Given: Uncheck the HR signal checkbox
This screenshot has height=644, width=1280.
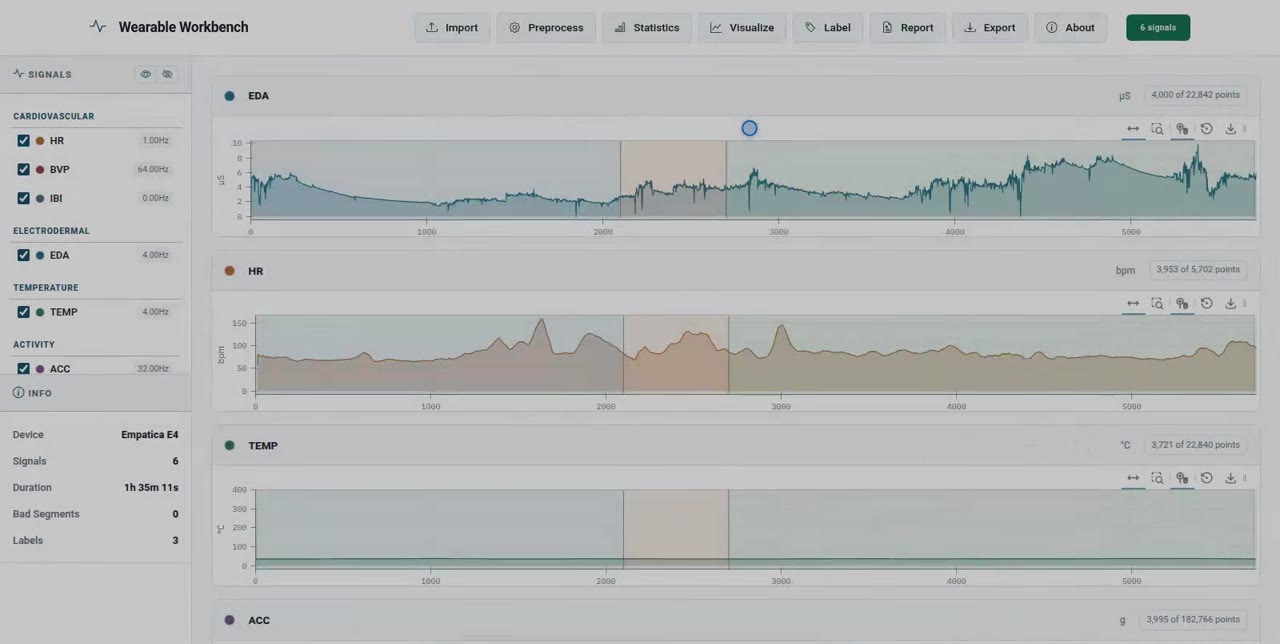Looking at the screenshot, I should [23, 141].
